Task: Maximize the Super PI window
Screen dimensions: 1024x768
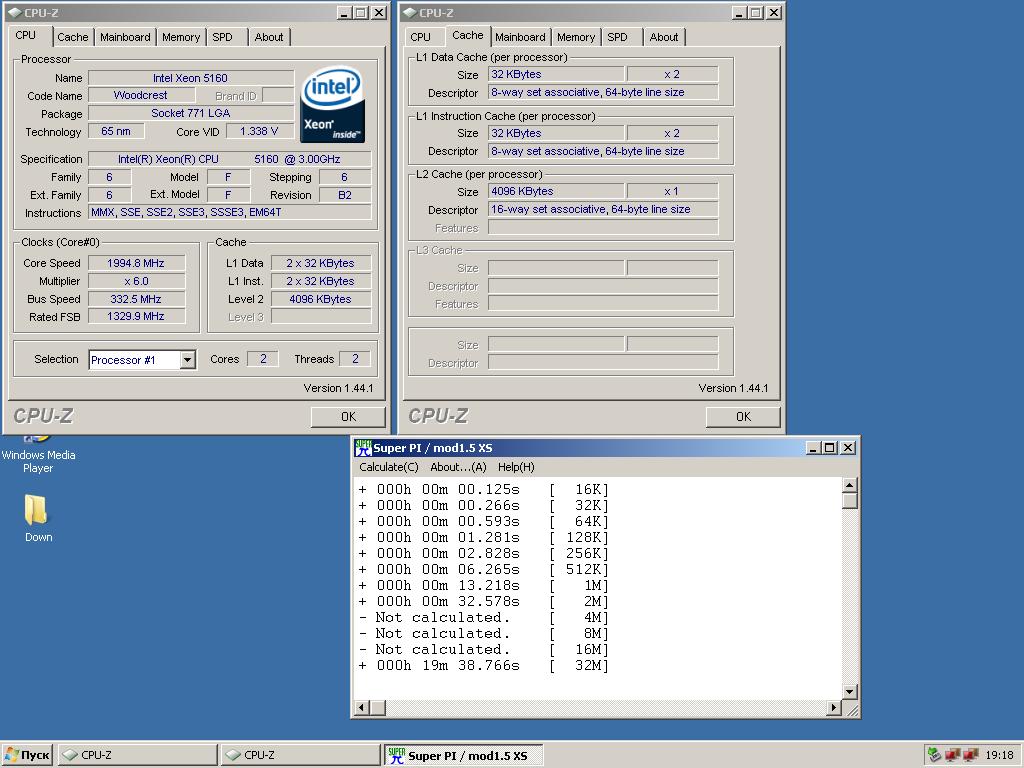Action: tap(829, 448)
